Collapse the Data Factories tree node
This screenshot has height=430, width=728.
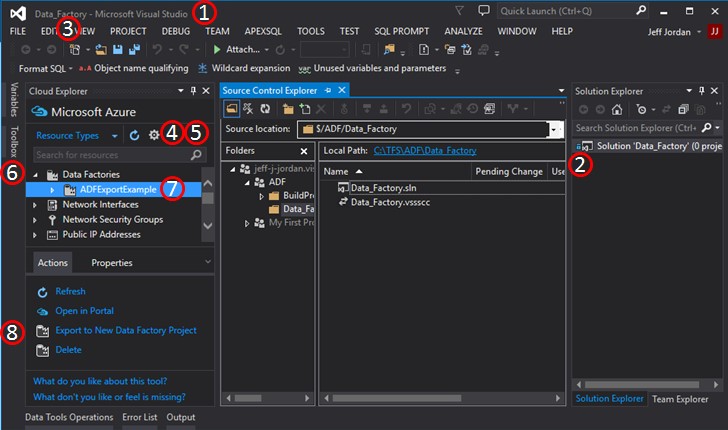point(36,175)
